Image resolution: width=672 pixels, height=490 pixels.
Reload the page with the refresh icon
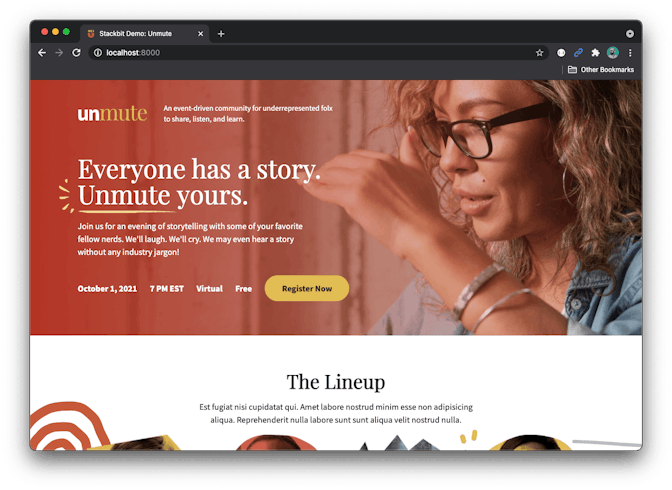(76, 53)
